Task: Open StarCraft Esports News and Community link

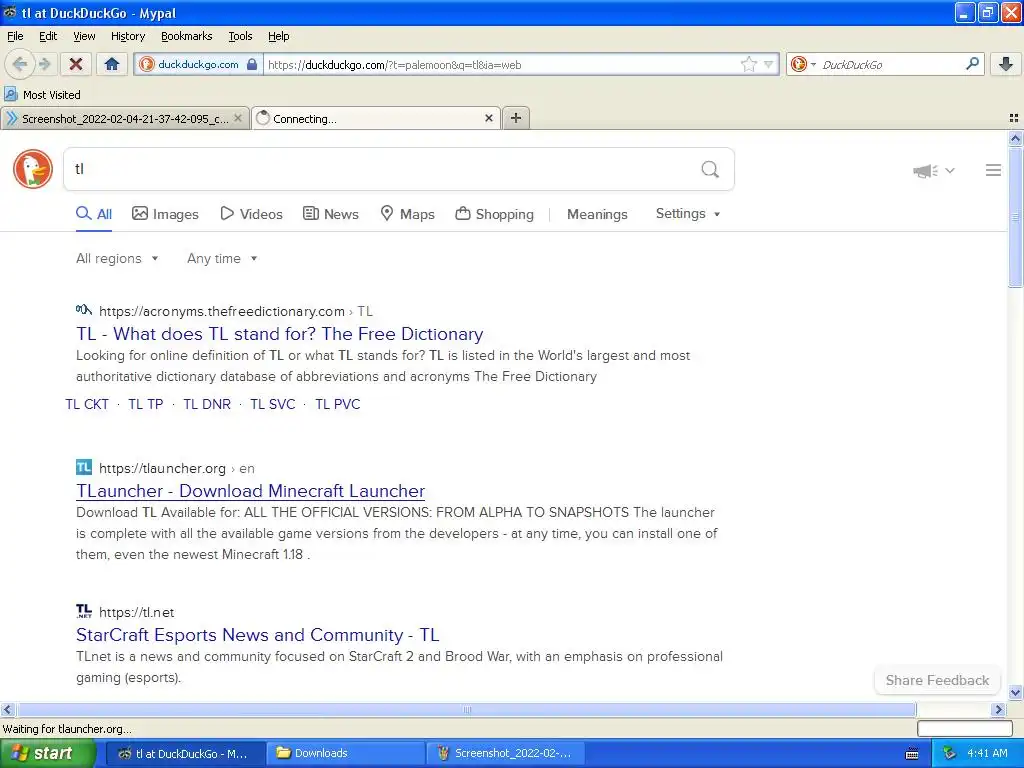Action: point(257,635)
